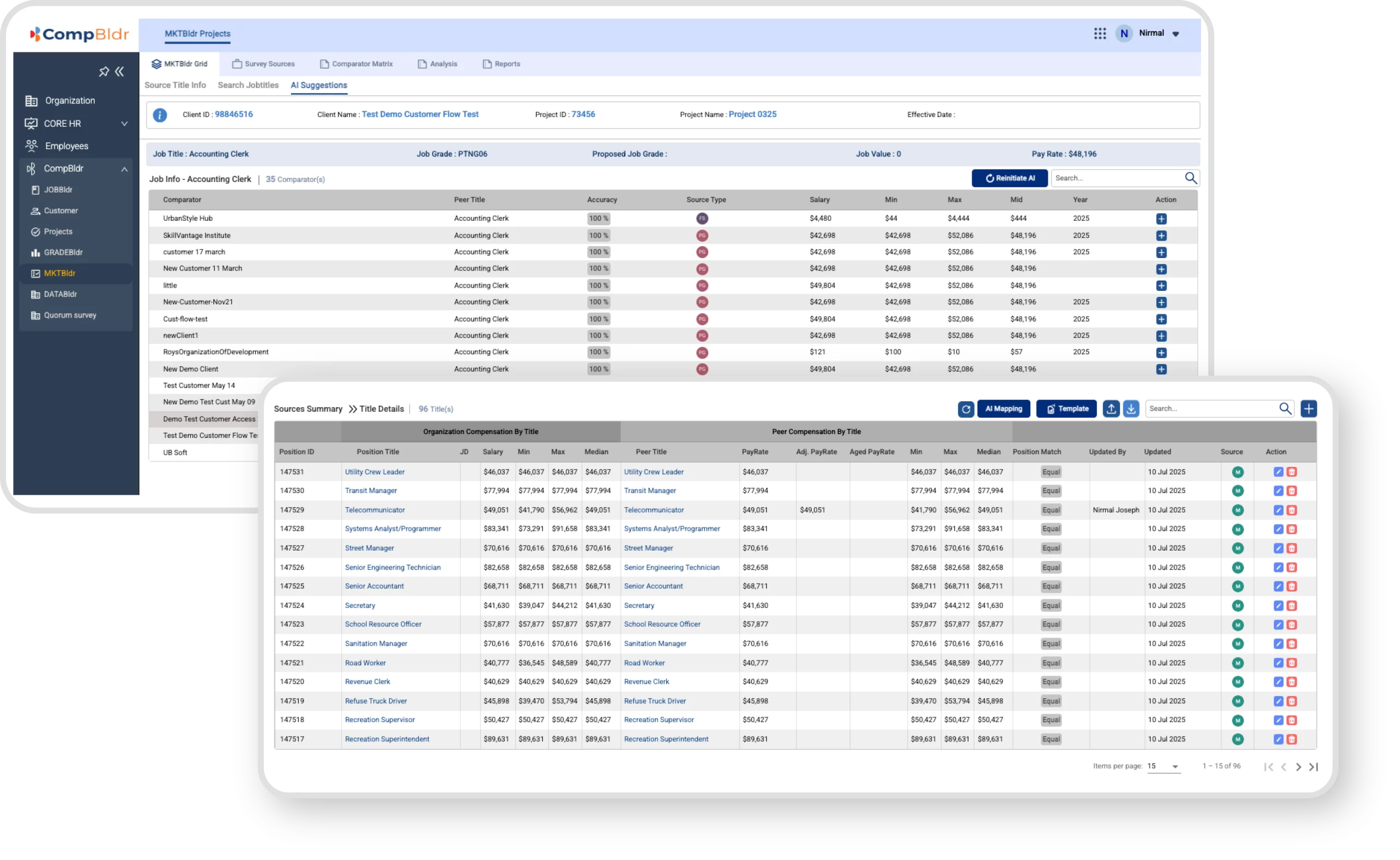
Task: Delete the Utility Crew Leader row
Action: (1292, 472)
